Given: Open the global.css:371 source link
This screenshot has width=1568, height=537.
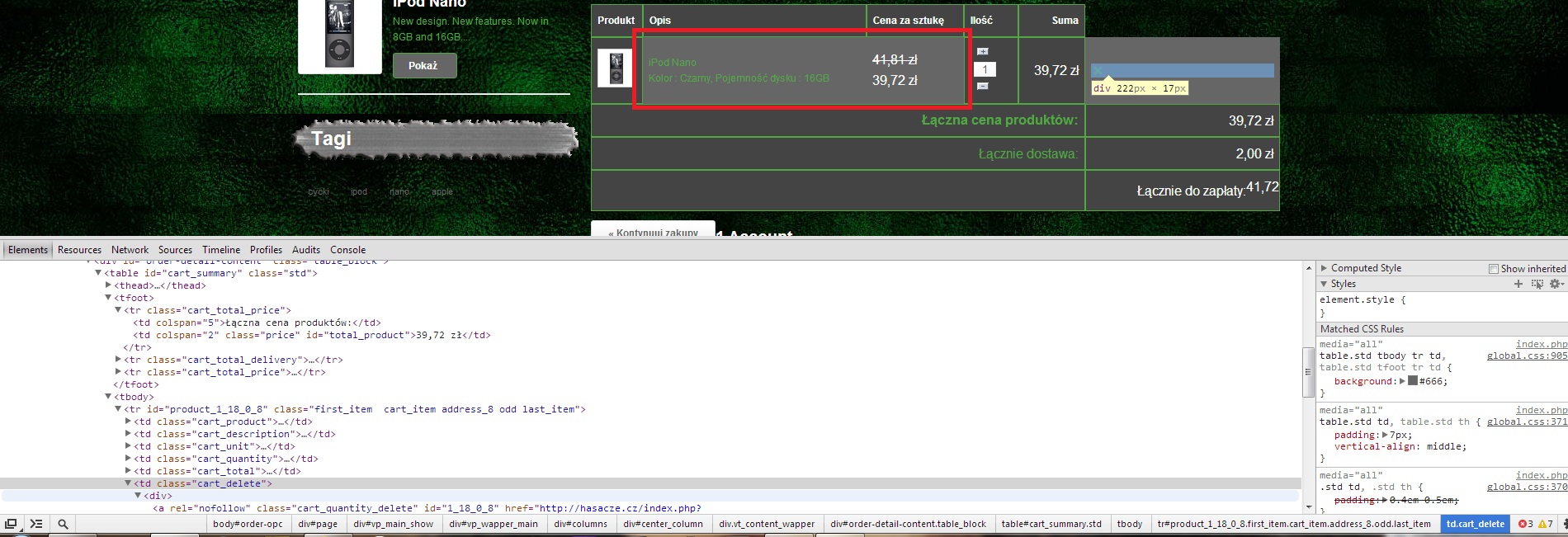Looking at the screenshot, I should 1527,422.
